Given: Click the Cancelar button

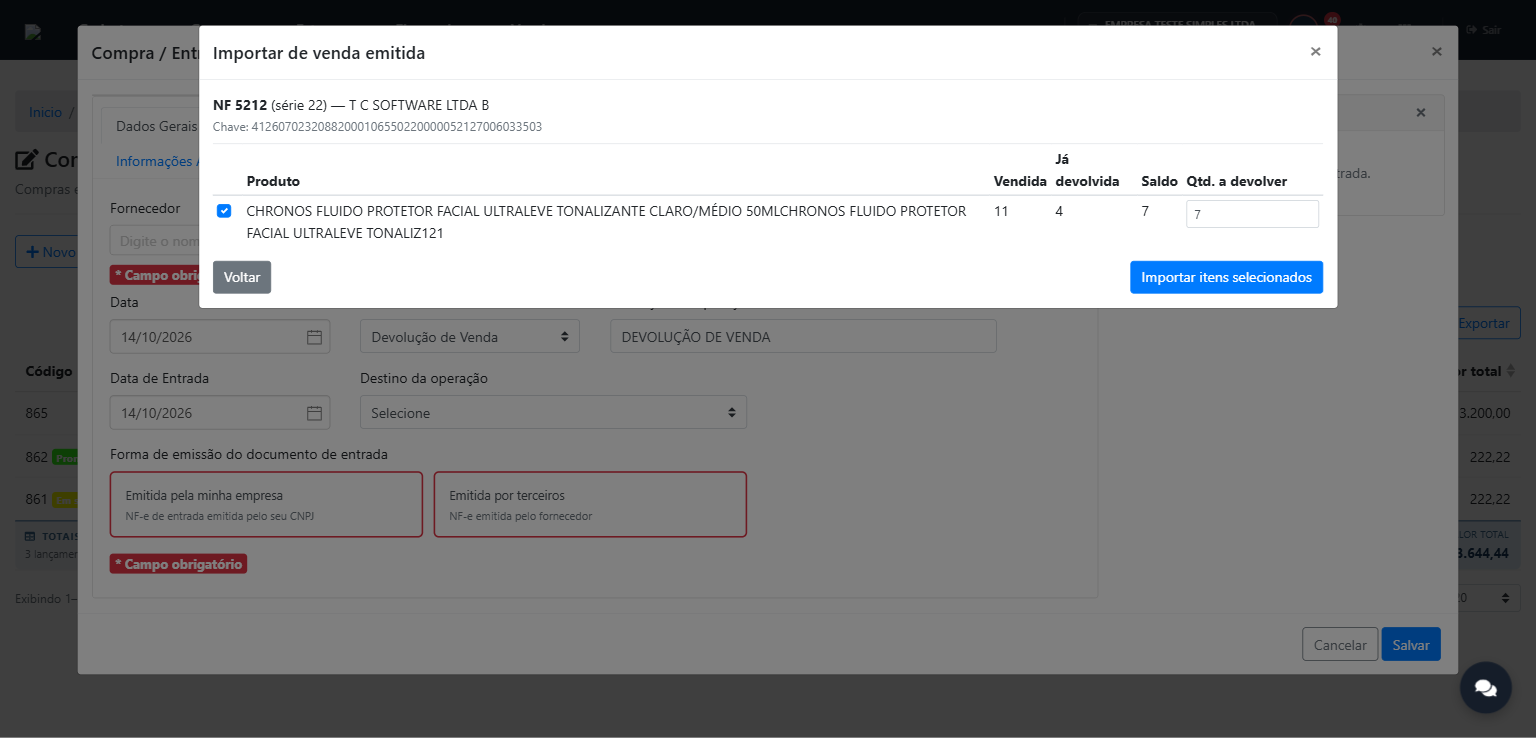Looking at the screenshot, I should click(1340, 644).
